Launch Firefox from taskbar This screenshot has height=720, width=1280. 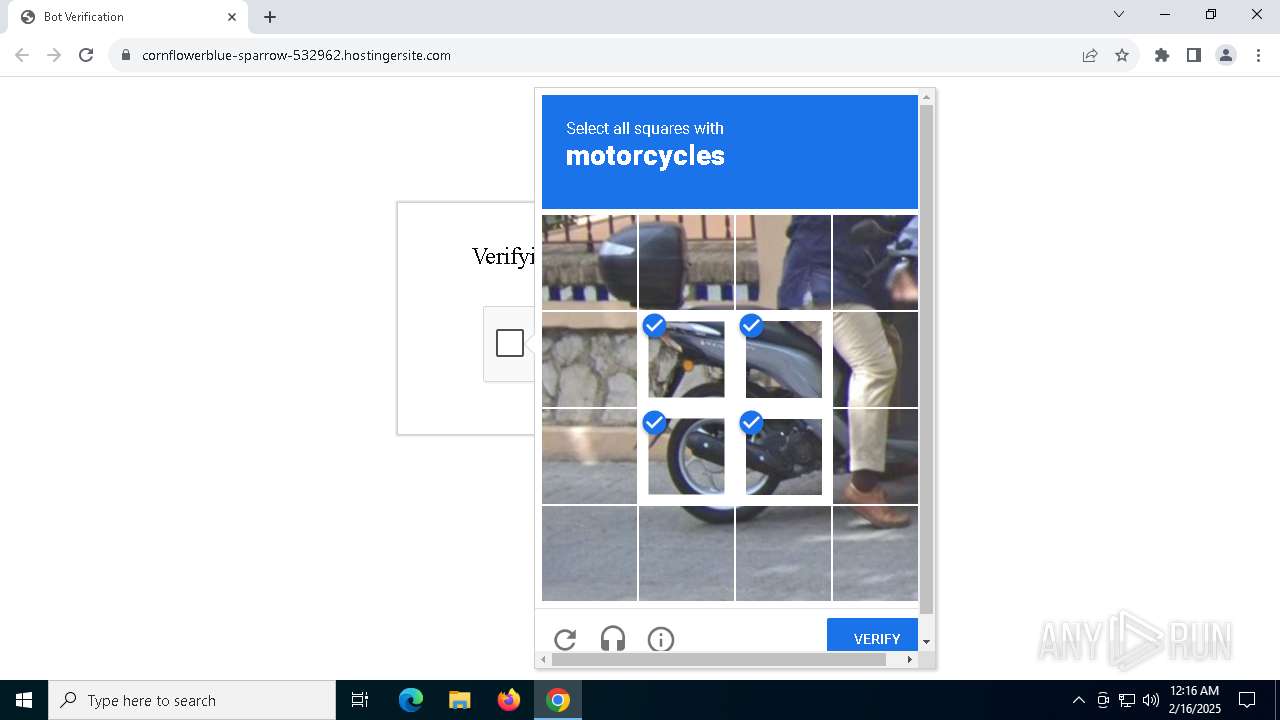point(509,700)
